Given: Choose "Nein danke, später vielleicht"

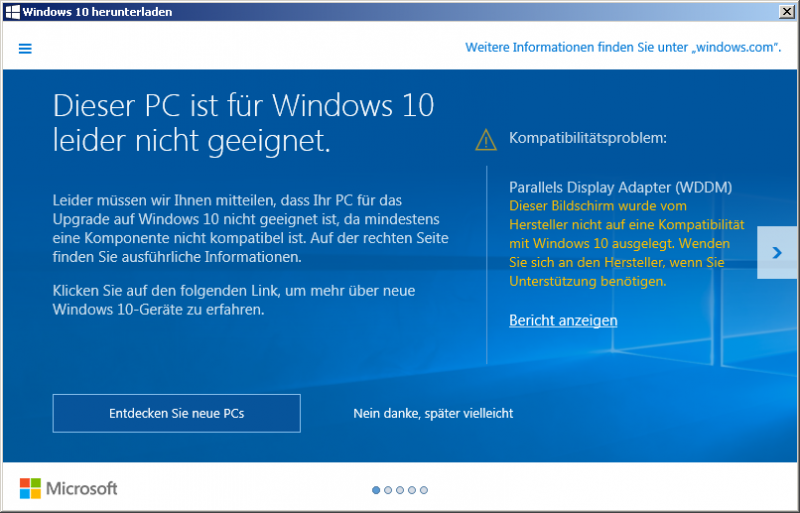Looking at the screenshot, I should [x=433, y=413].
